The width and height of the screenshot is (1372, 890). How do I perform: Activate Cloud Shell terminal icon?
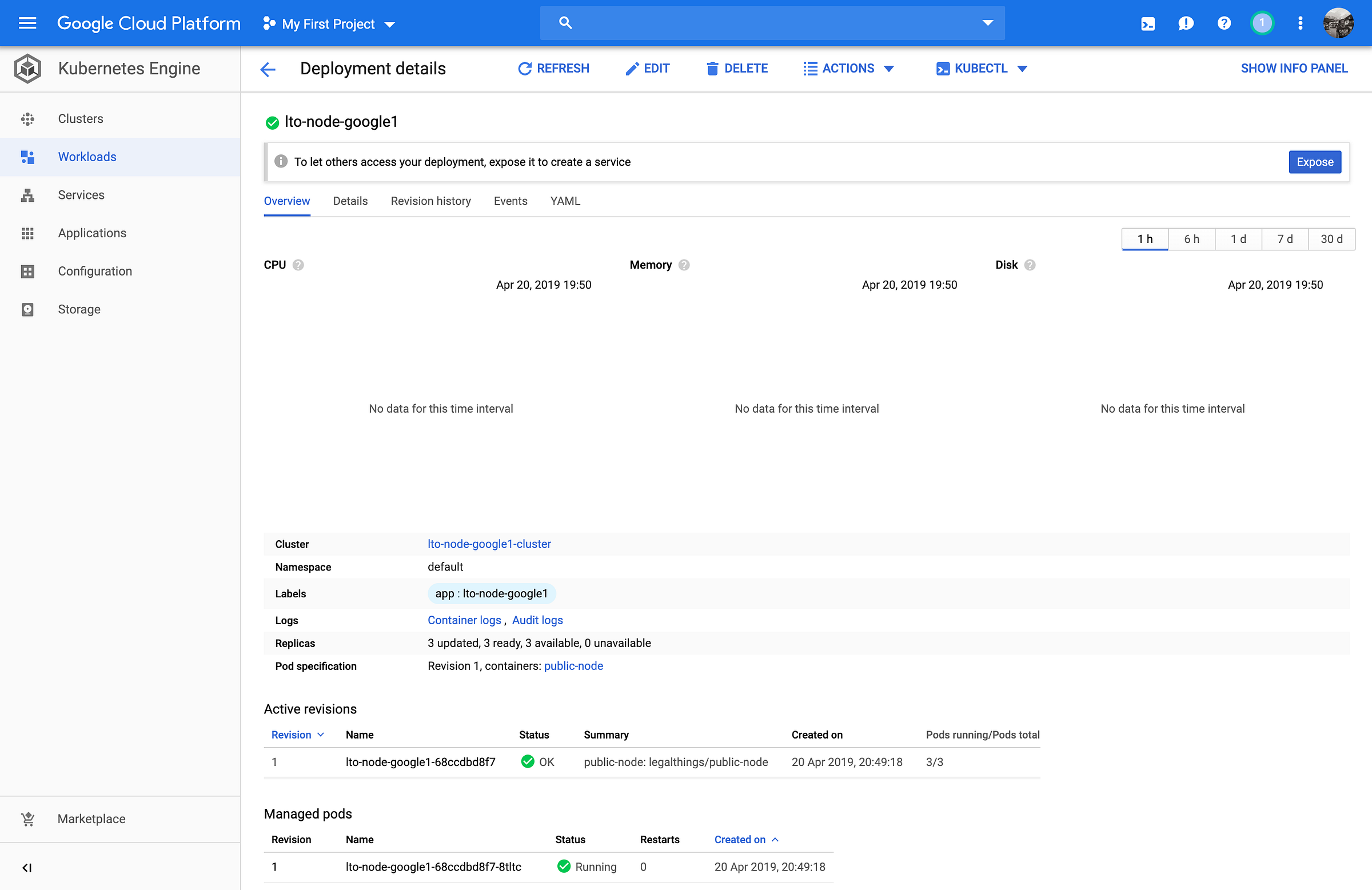(x=1147, y=23)
